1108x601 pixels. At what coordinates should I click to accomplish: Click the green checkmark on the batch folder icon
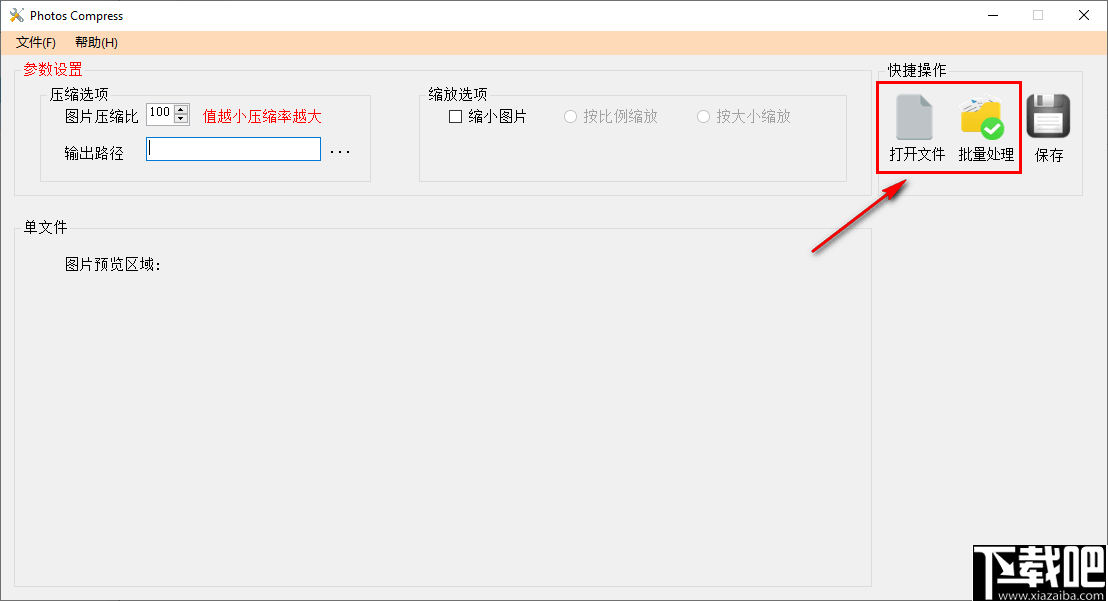pos(994,127)
